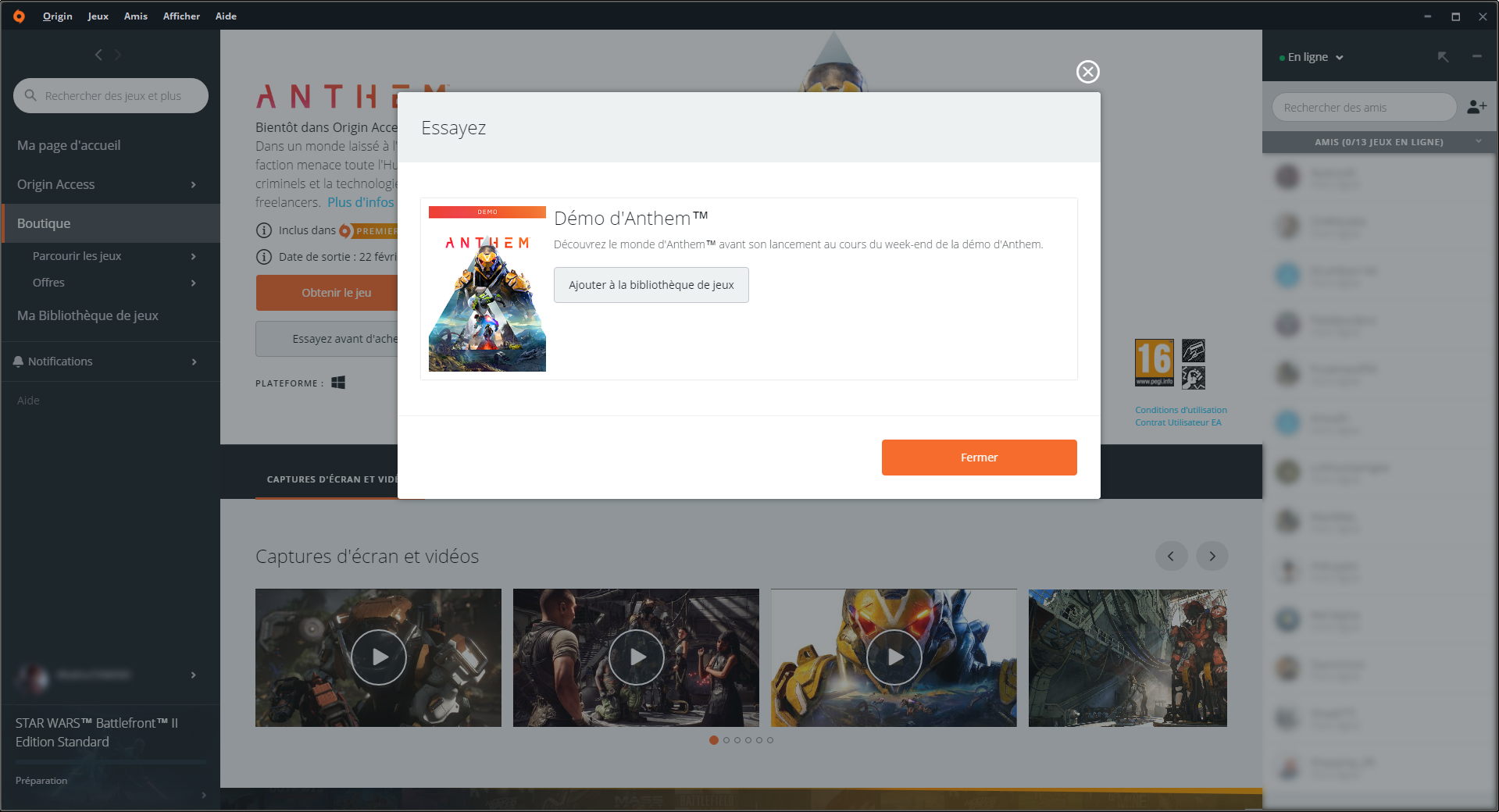The height and width of the screenshot is (812, 1499).
Task: Select the fourth carousel page dot
Action: [x=748, y=740]
